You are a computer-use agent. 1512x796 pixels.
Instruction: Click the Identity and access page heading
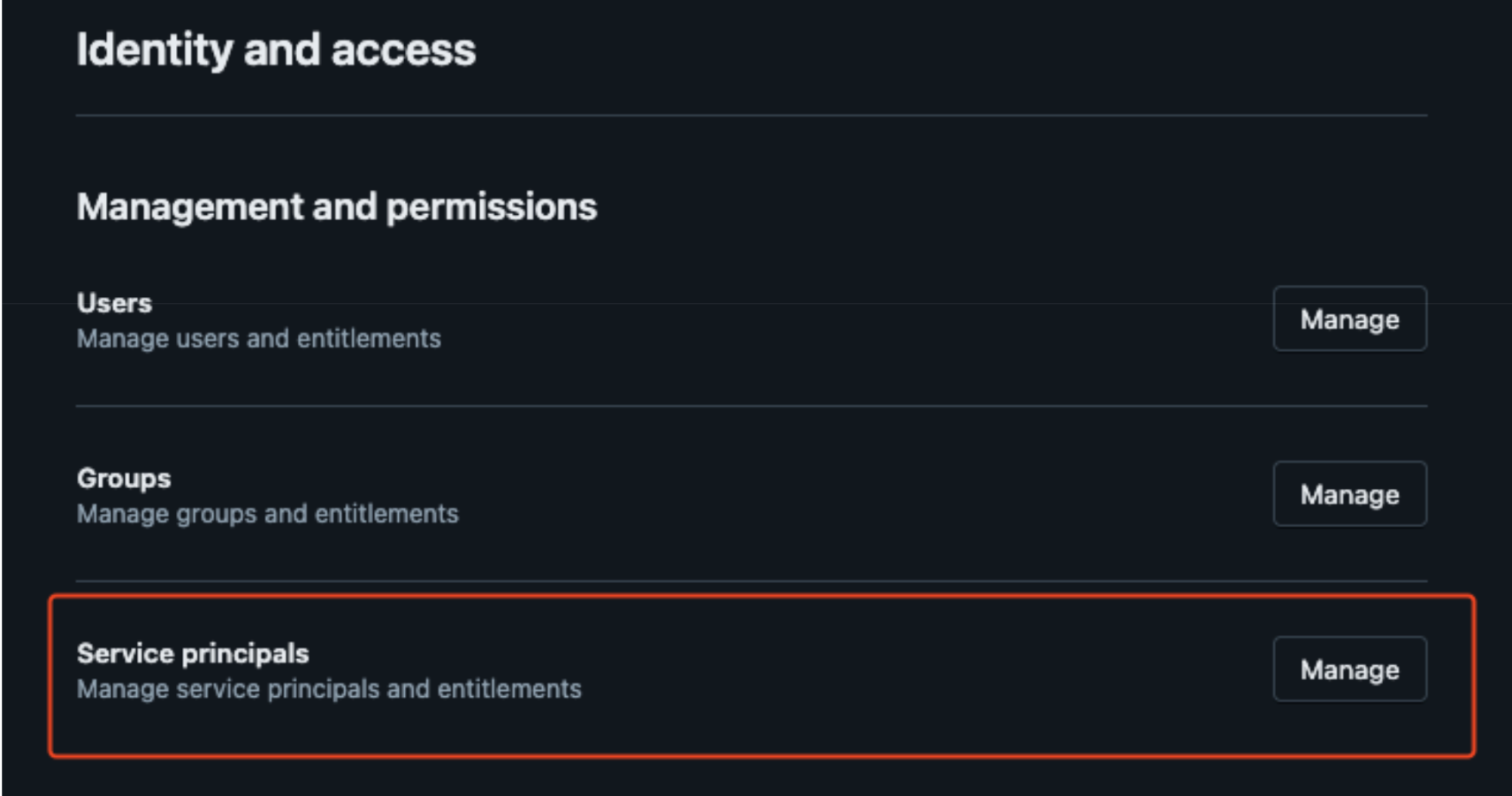(x=276, y=50)
